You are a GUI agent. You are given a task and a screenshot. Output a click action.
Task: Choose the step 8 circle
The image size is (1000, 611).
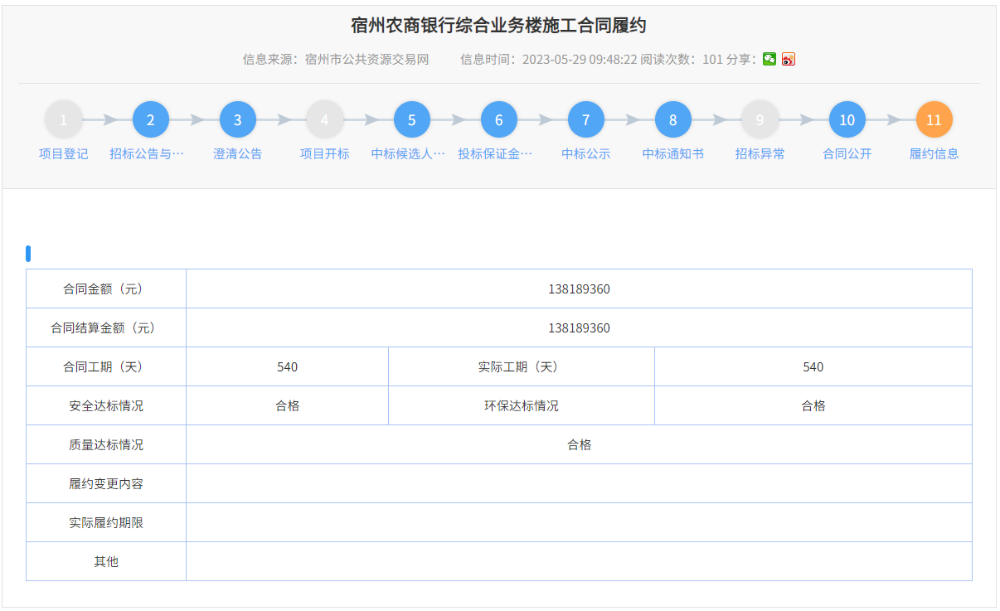673,119
